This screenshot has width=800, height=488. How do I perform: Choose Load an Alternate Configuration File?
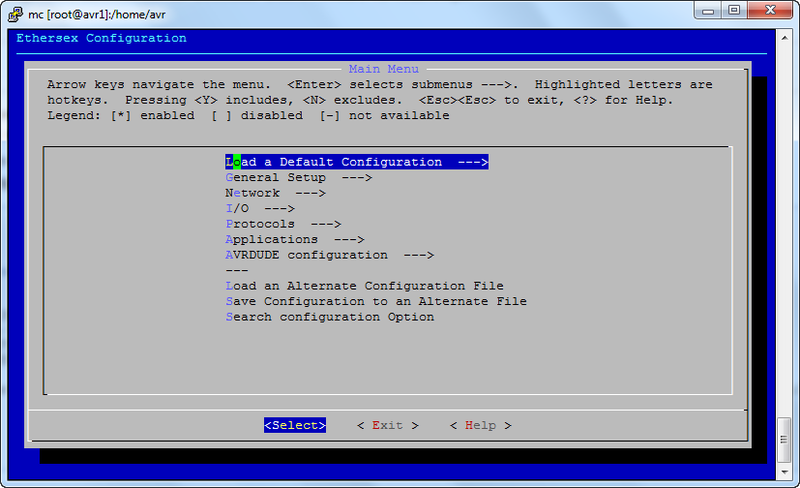pos(364,286)
